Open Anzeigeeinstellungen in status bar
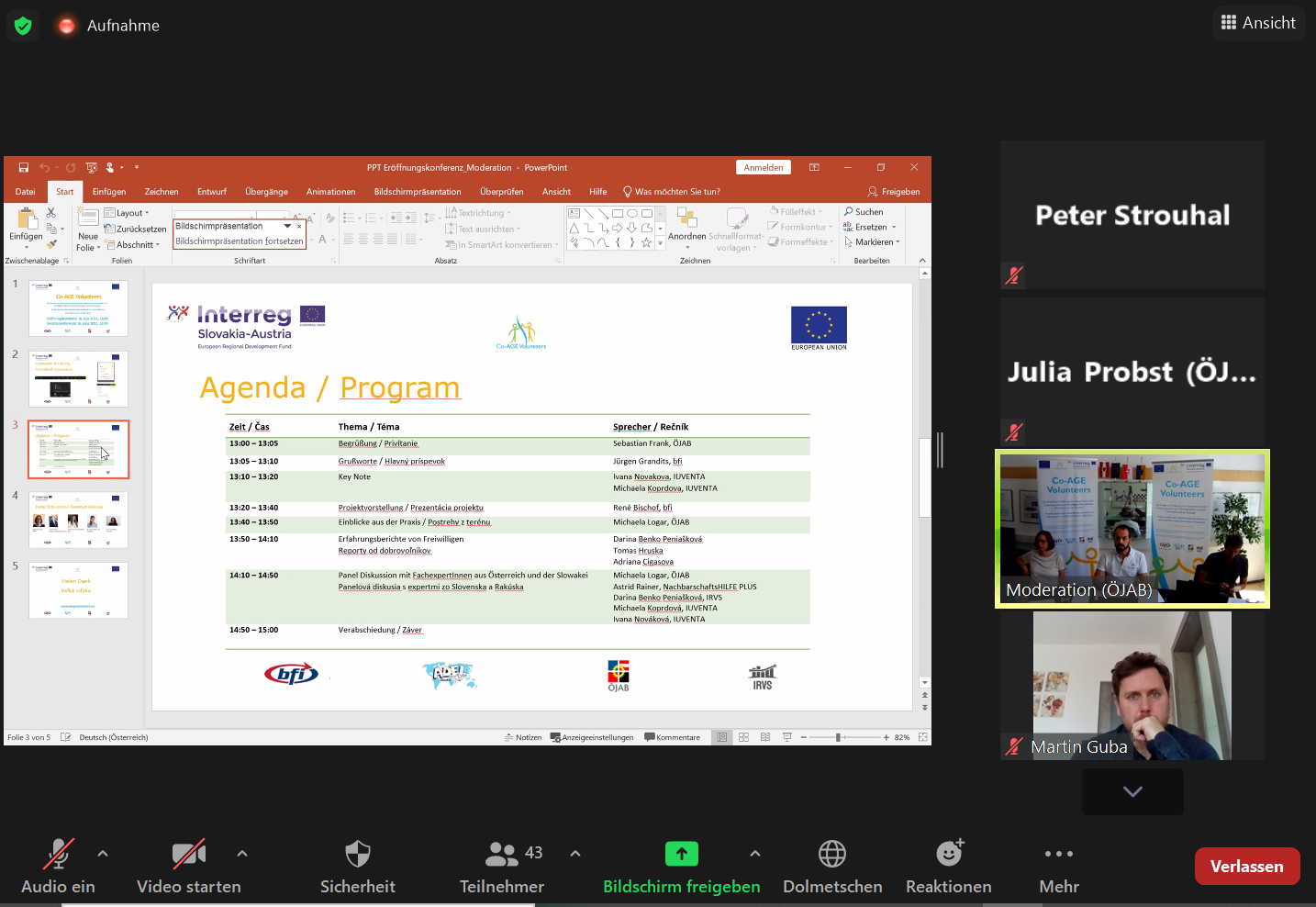The width and height of the screenshot is (1316, 907). (592, 737)
